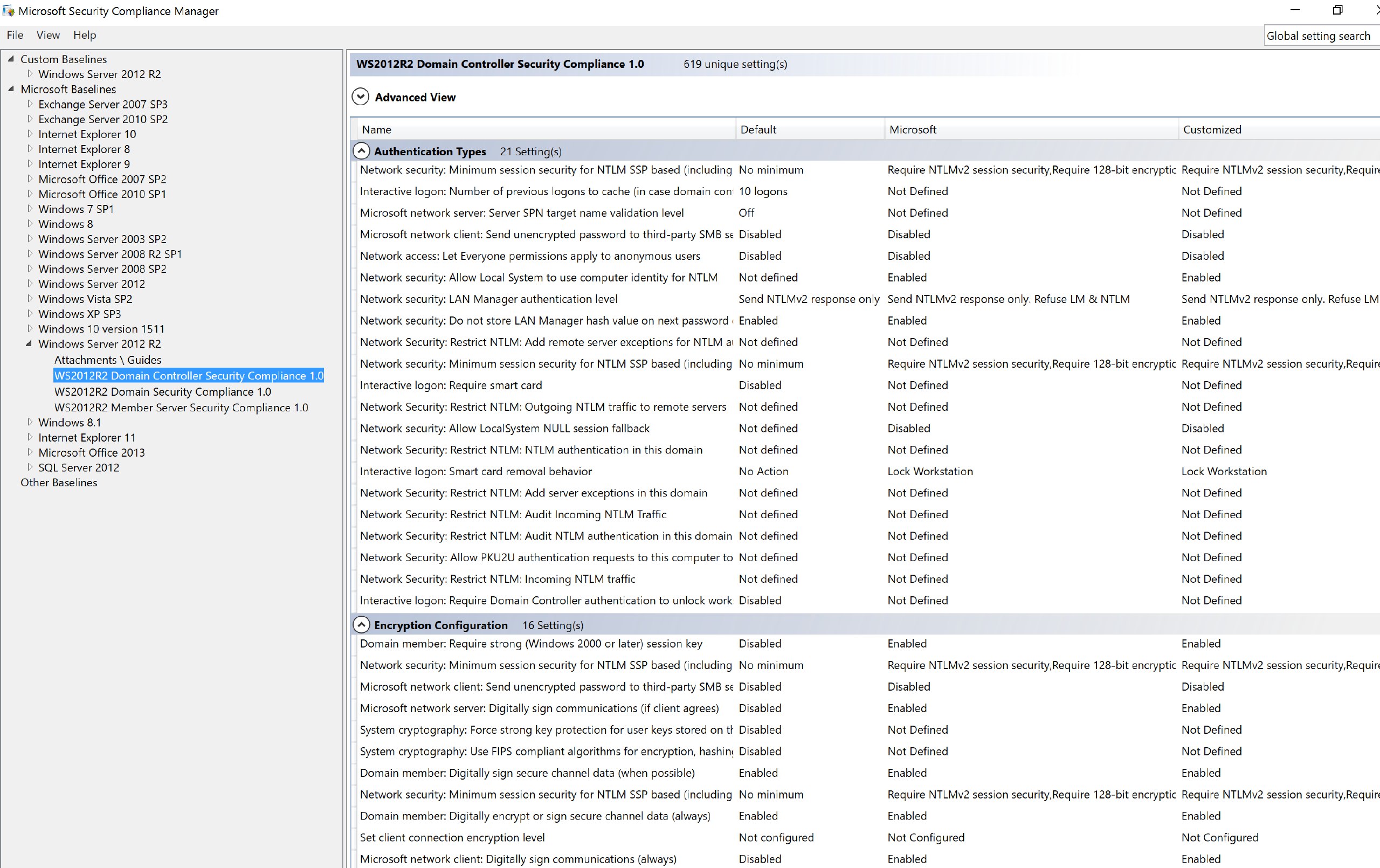1380x868 pixels.
Task: Collapse the Microsoft Baselines tree node
Action: 11,89
